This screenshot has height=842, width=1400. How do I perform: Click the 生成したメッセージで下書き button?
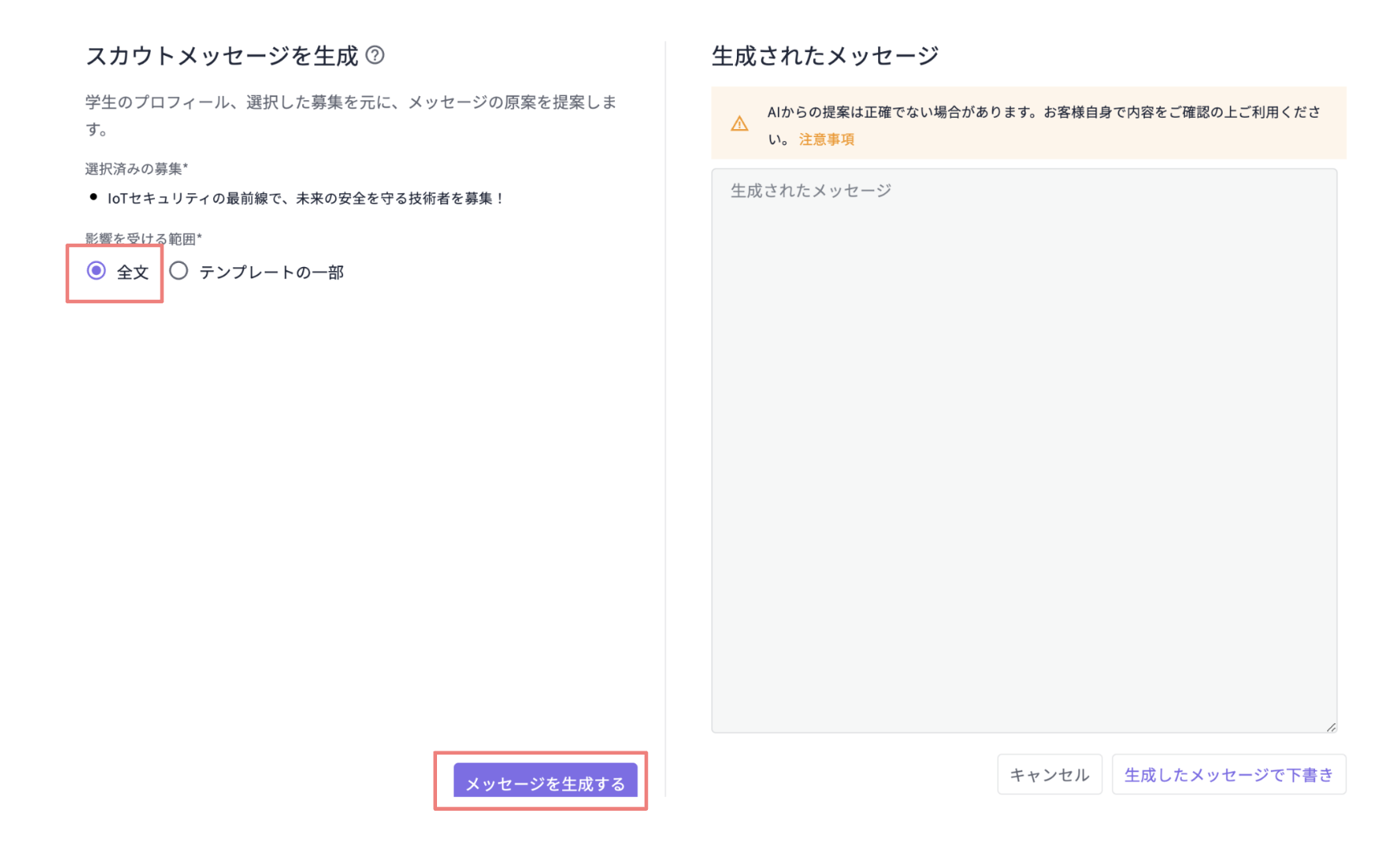point(1228,774)
